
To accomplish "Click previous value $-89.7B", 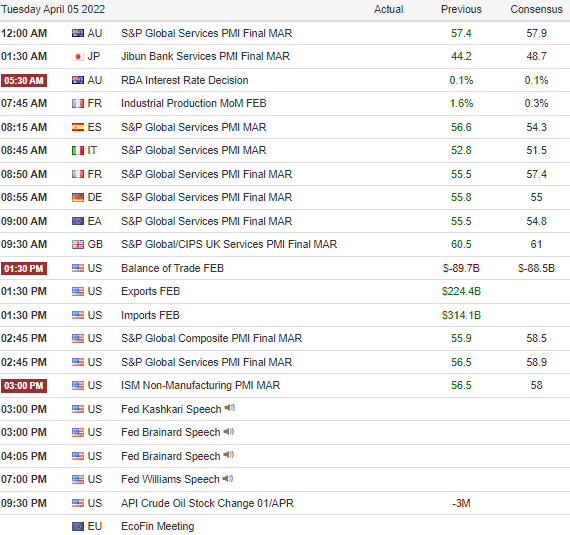I will pyautogui.click(x=461, y=268).
